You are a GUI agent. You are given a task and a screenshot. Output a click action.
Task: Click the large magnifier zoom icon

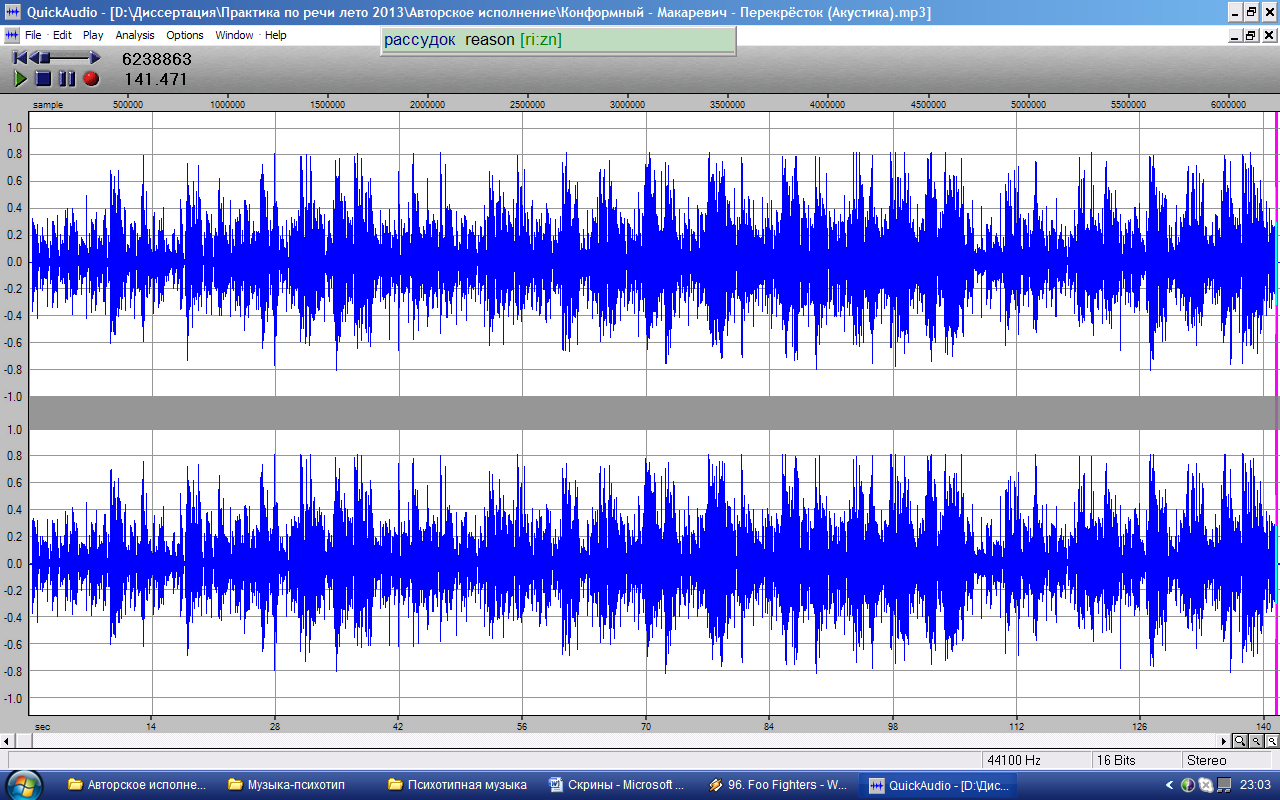1239,741
